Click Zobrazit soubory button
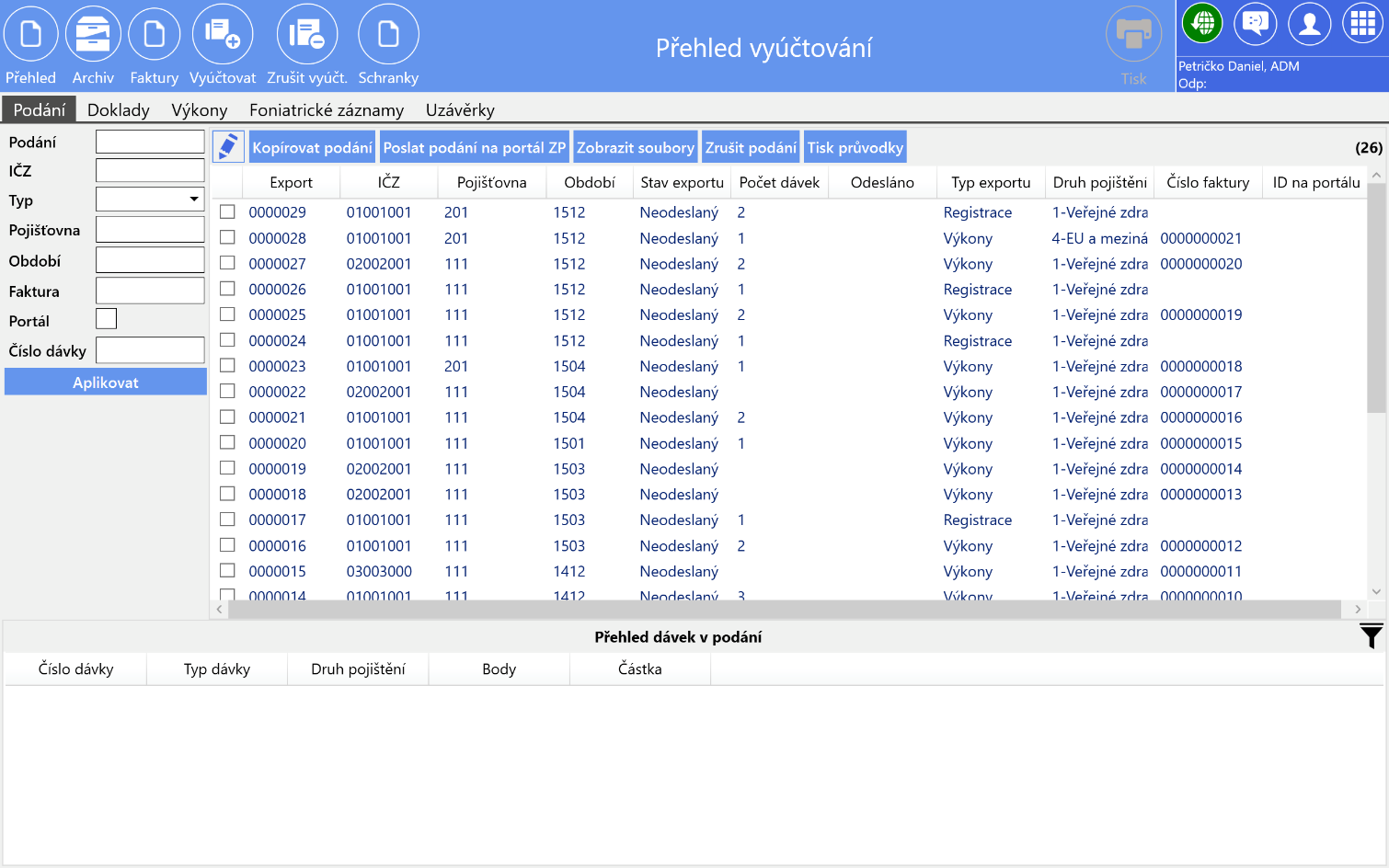 pyautogui.click(x=636, y=147)
